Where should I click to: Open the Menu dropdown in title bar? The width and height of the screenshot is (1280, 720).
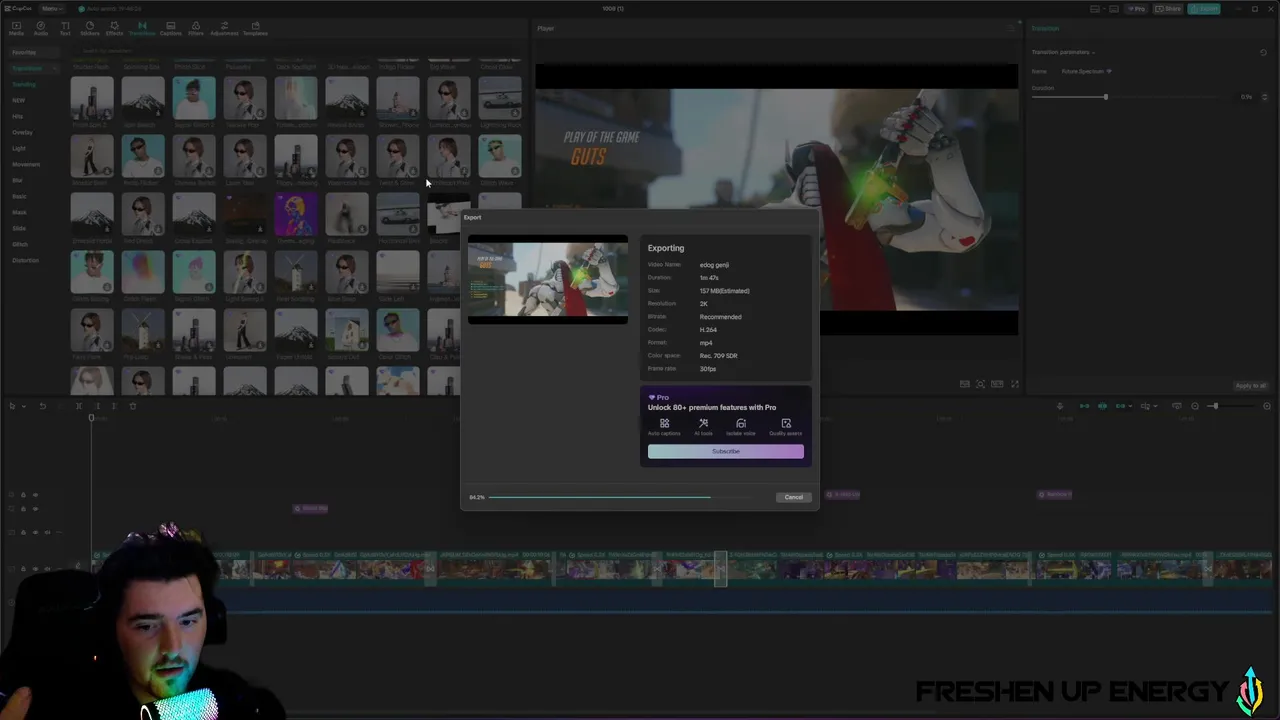(x=52, y=9)
